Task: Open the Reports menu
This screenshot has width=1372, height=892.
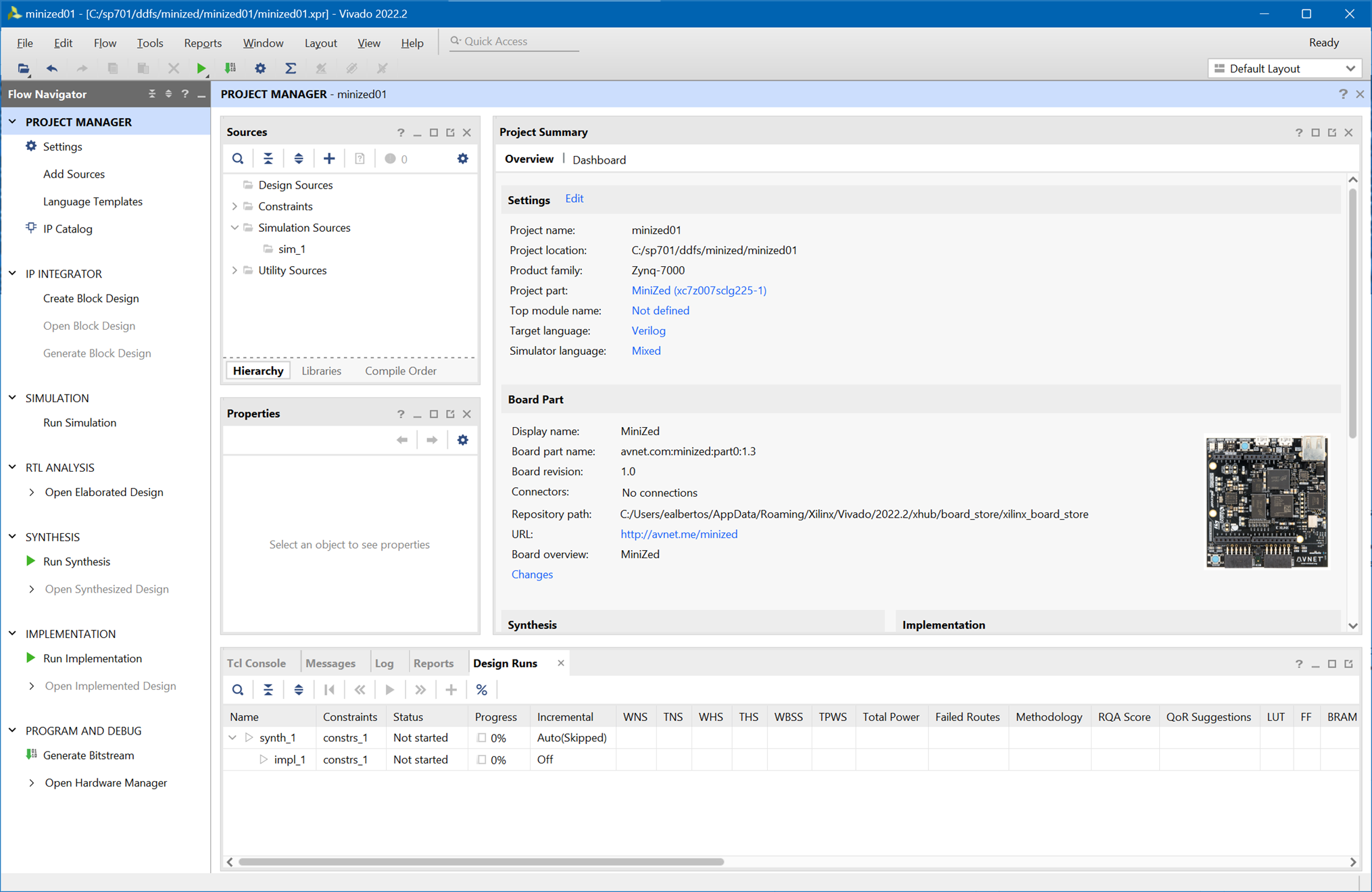Action: click(203, 43)
